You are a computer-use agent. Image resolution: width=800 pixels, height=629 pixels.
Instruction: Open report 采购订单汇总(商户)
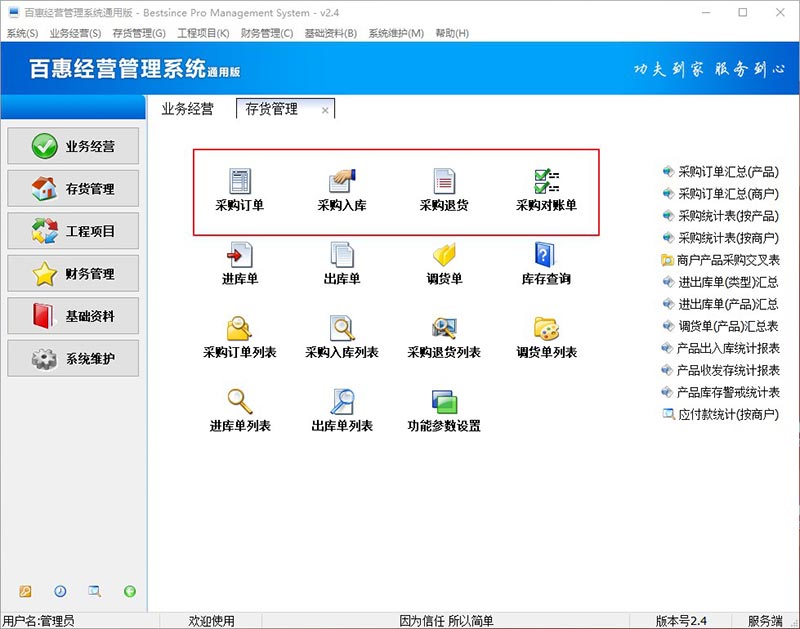(x=721, y=194)
